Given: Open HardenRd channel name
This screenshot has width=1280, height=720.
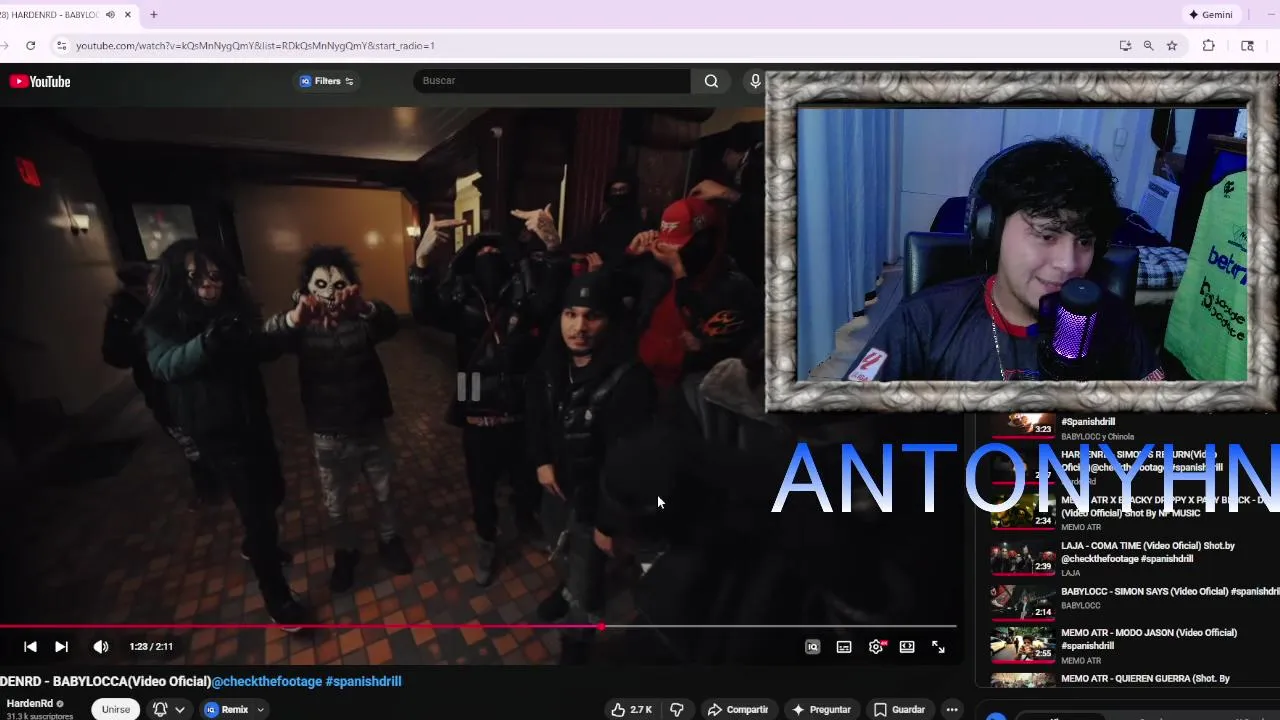Looking at the screenshot, I should coord(29,704).
